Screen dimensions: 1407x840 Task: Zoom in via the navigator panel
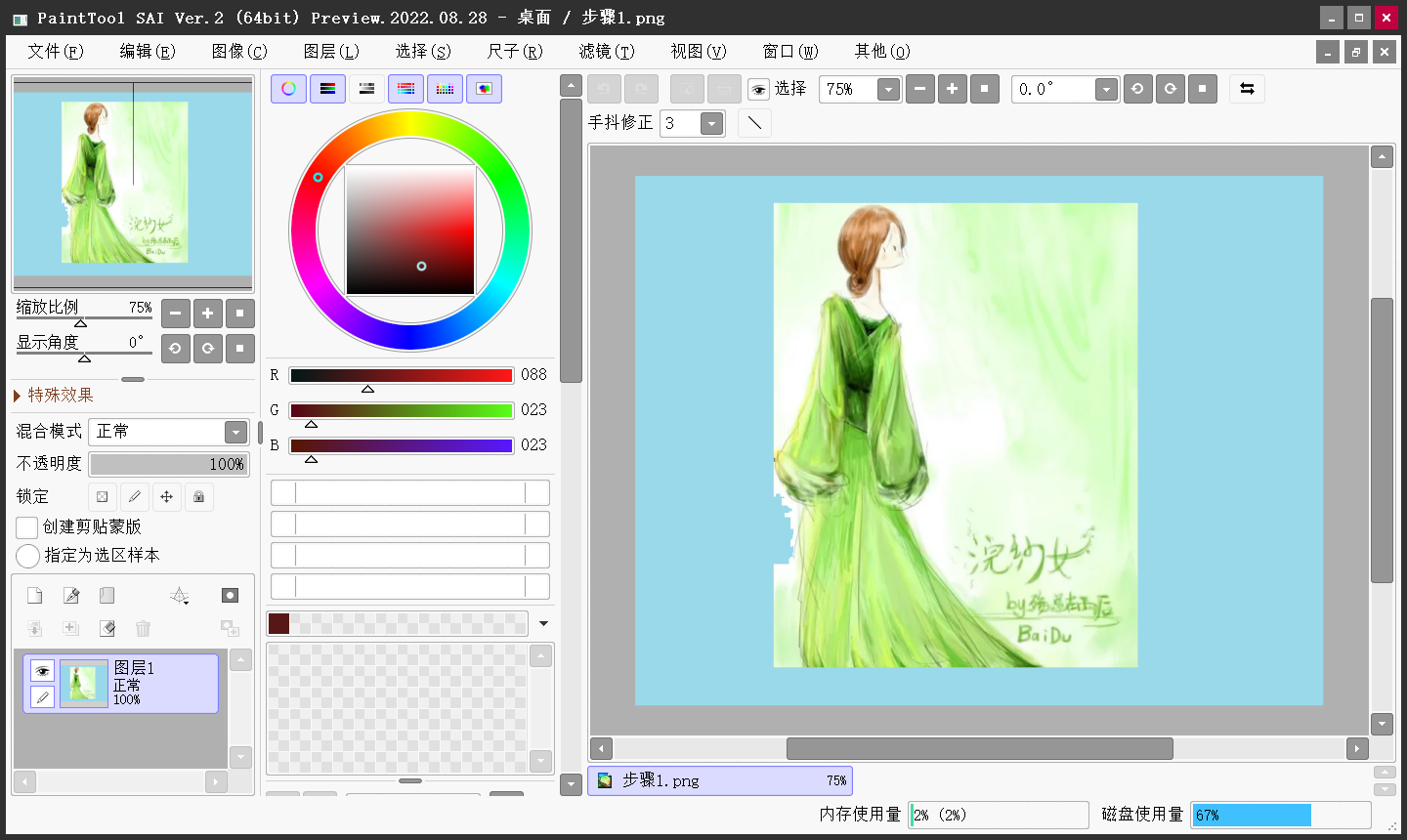208,314
